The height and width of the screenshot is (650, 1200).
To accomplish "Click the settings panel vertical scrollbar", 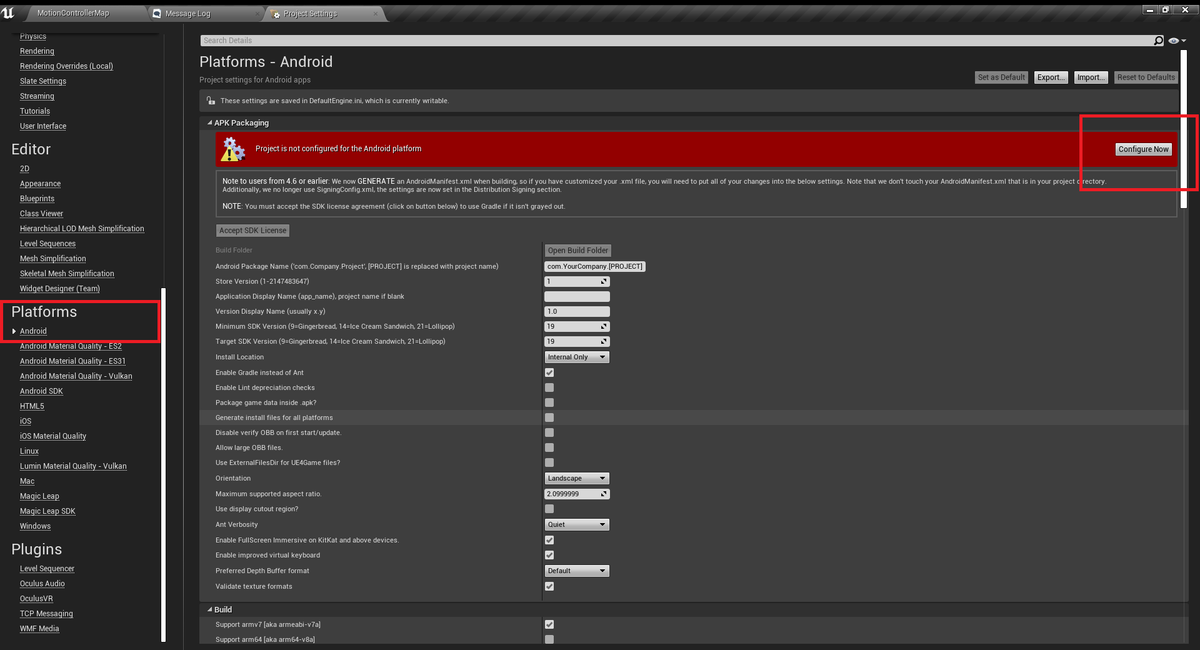I will [1186, 130].
